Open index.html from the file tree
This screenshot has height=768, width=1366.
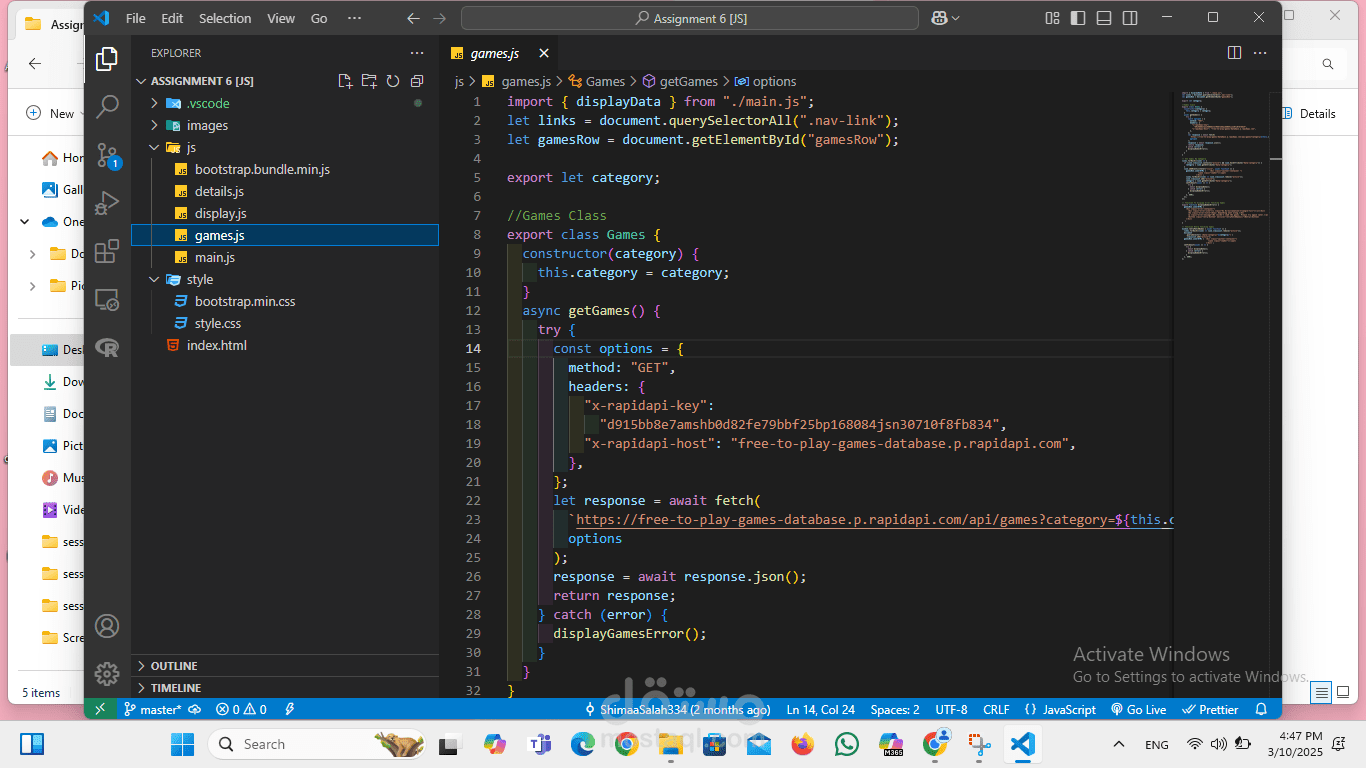216,345
